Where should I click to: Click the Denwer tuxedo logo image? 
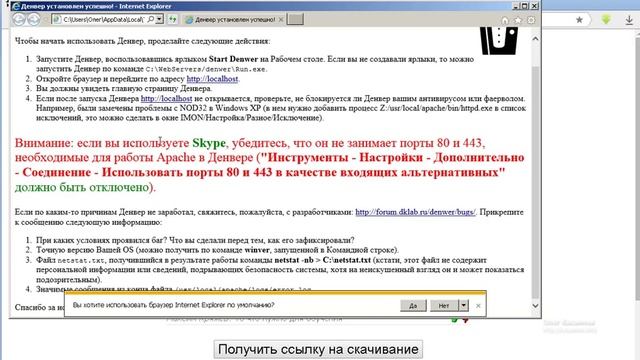(499, 40)
